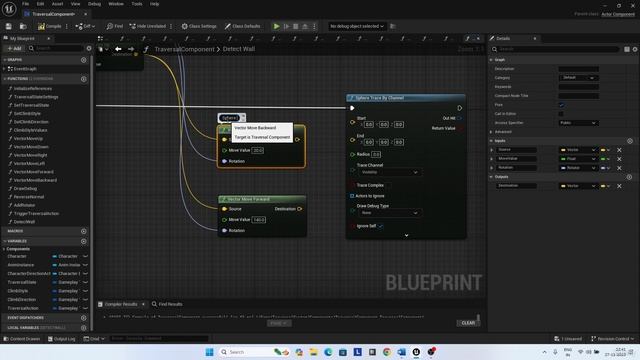Open the Tools menu
Viewport: 640px width, 360px height.
pos(137,4)
